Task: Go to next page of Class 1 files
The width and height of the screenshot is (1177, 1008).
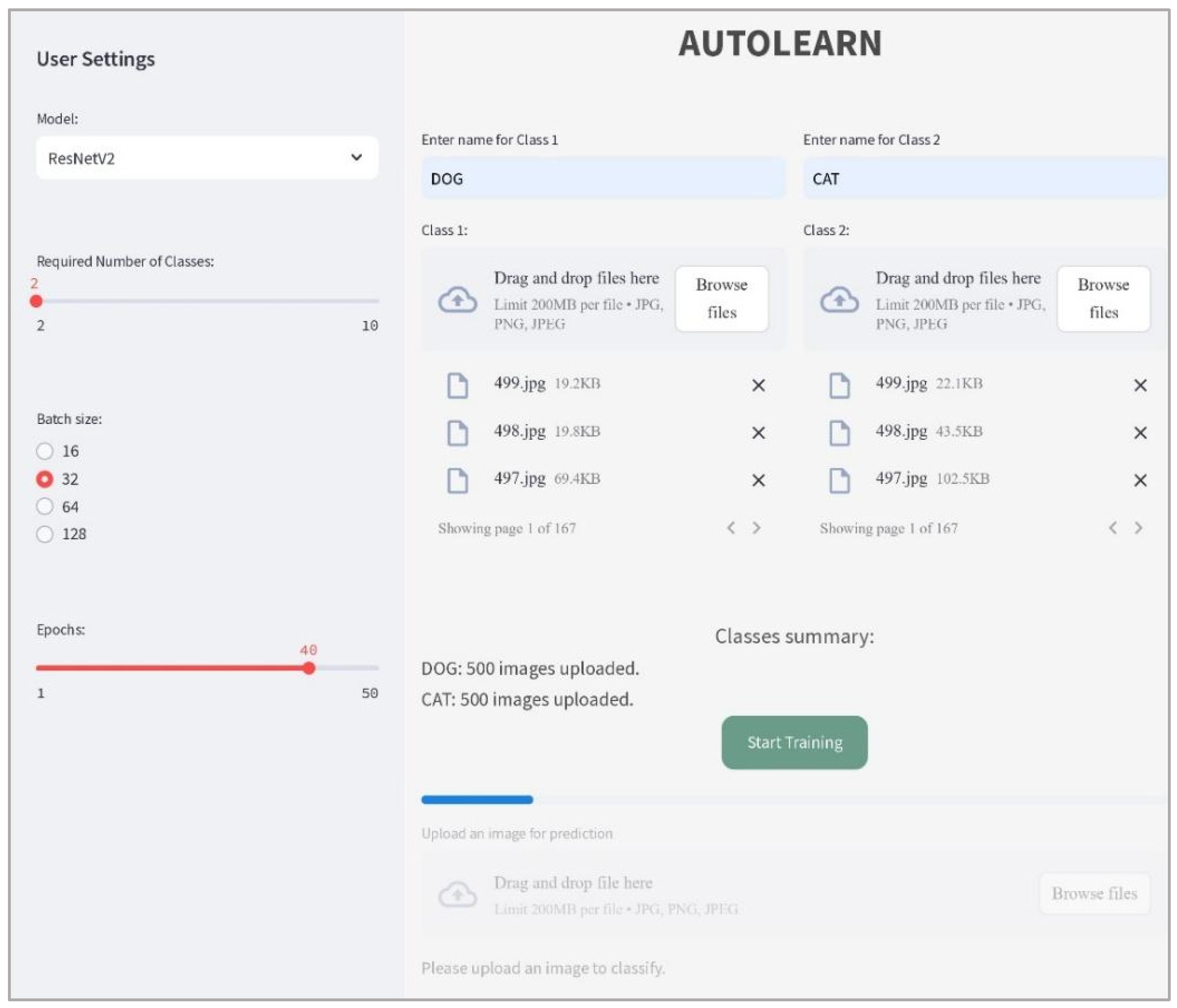Action: 756,528
